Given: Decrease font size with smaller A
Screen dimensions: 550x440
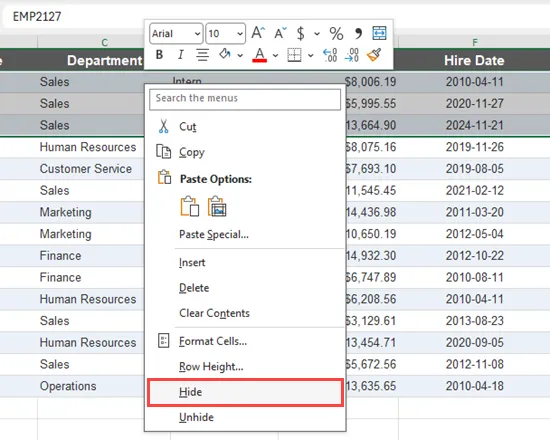Looking at the screenshot, I should [280, 33].
